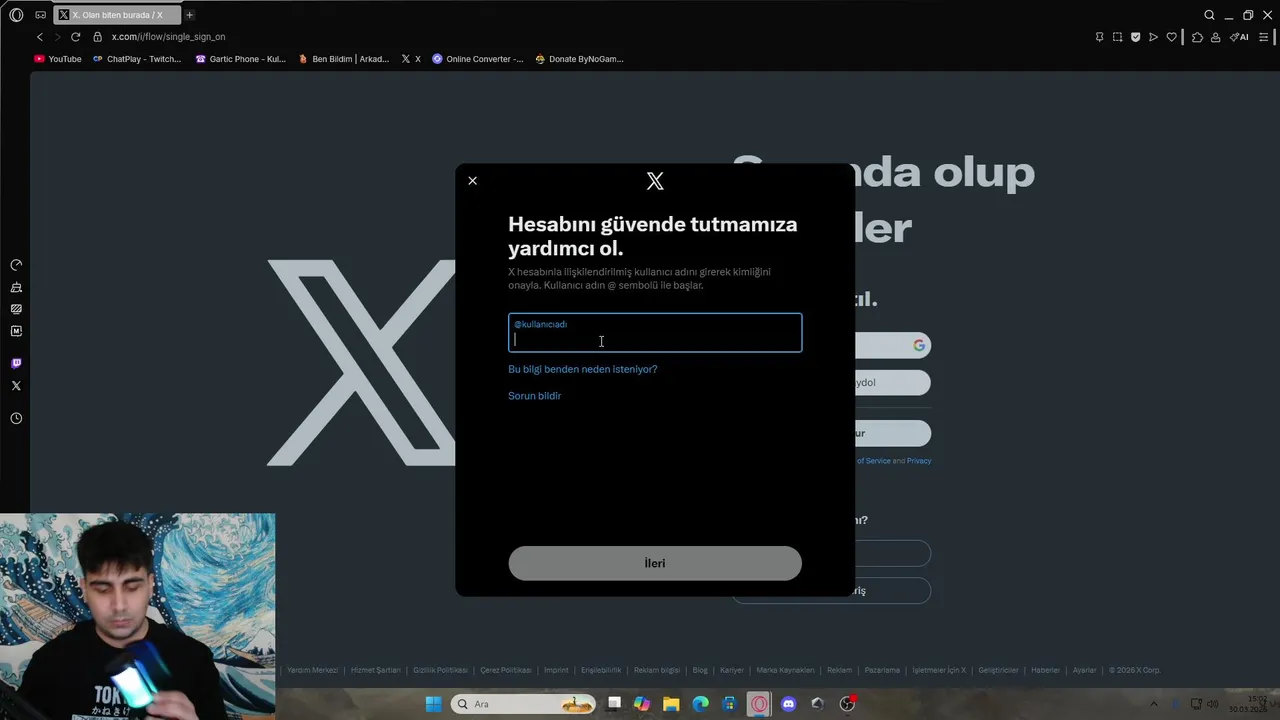
Task: Open Haberler footer link
Action: pyautogui.click(x=1045, y=670)
